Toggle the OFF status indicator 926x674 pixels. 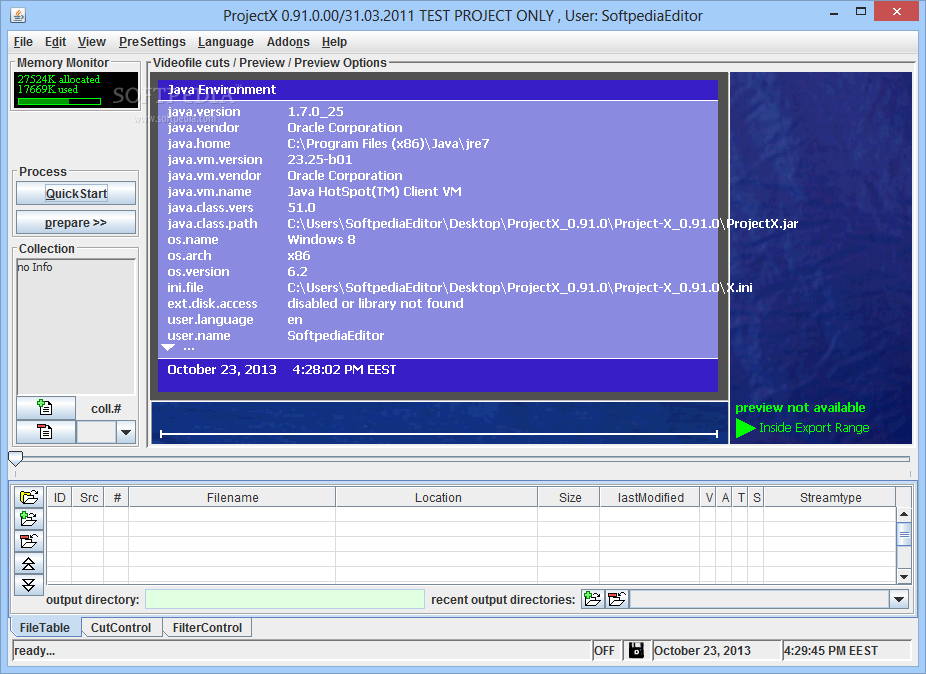click(604, 650)
